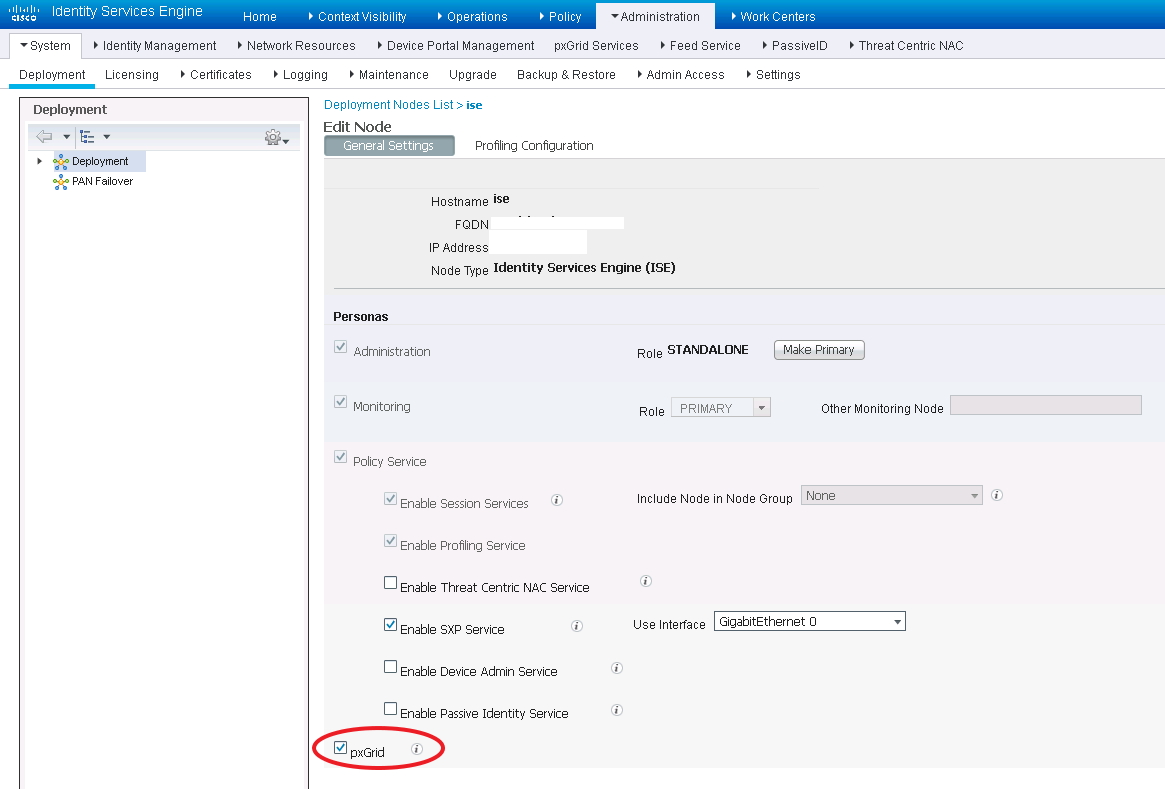Select the General Settings tab

point(389,146)
